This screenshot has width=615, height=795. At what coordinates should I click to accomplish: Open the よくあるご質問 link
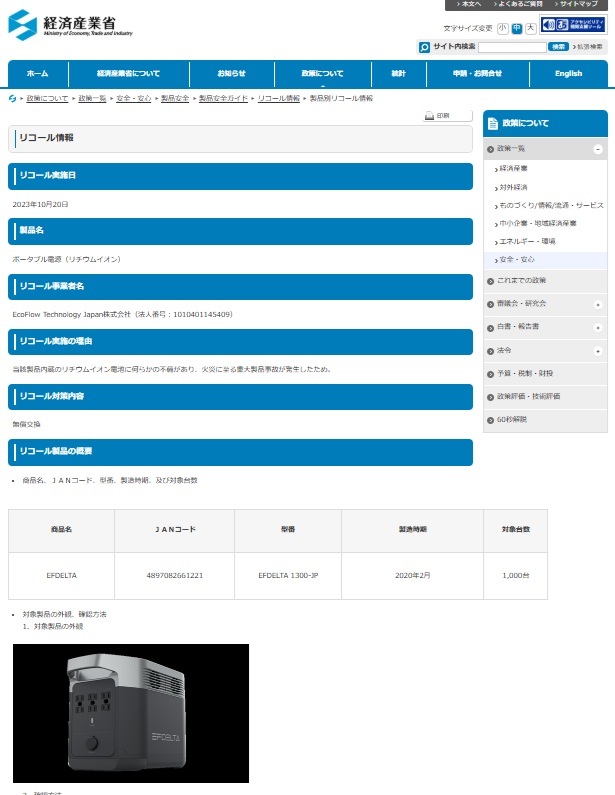pyautogui.click(x=519, y=4)
